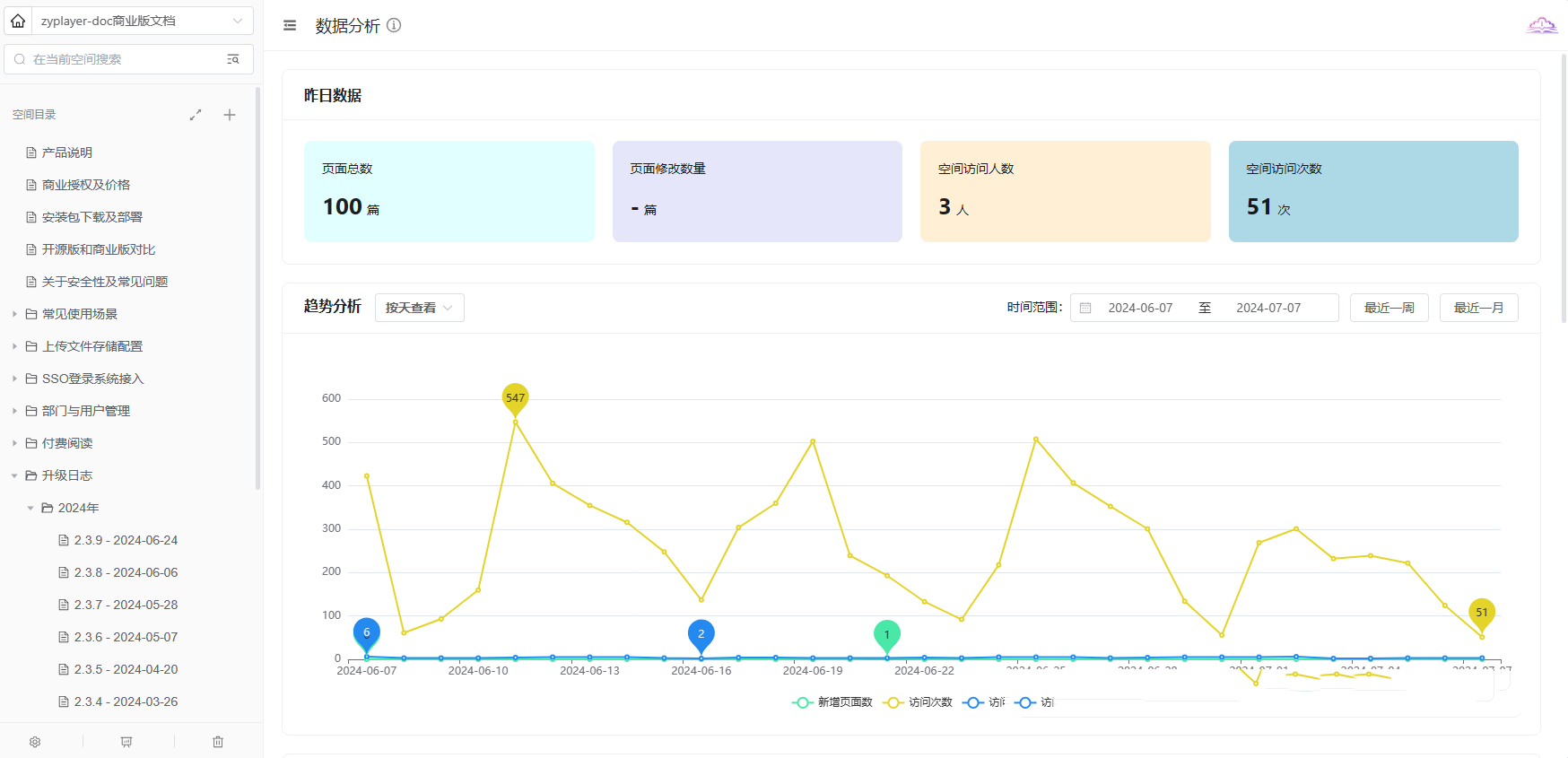The width and height of the screenshot is (1568, 758).
Task: Click the home icon beside the space selector
Action: (18, 21)
